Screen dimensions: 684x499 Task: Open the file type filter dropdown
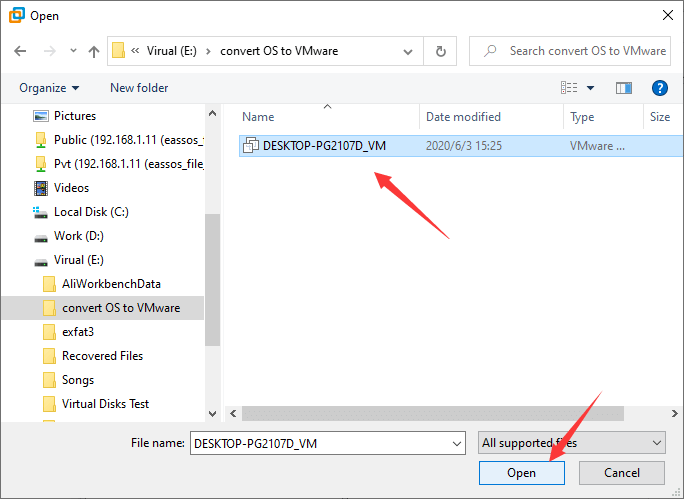pos(572,442)
